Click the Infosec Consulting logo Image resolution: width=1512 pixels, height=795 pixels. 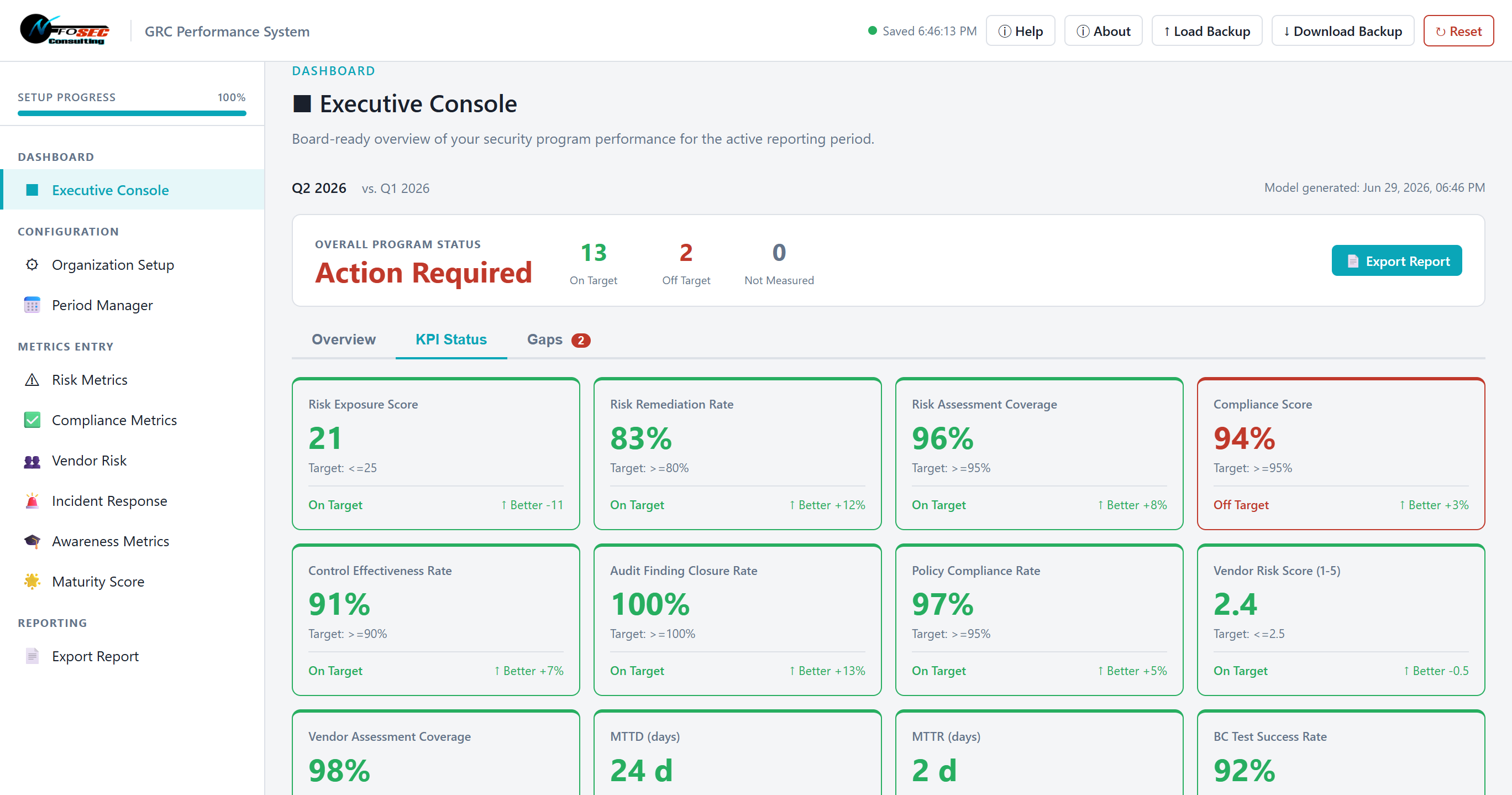65,30
